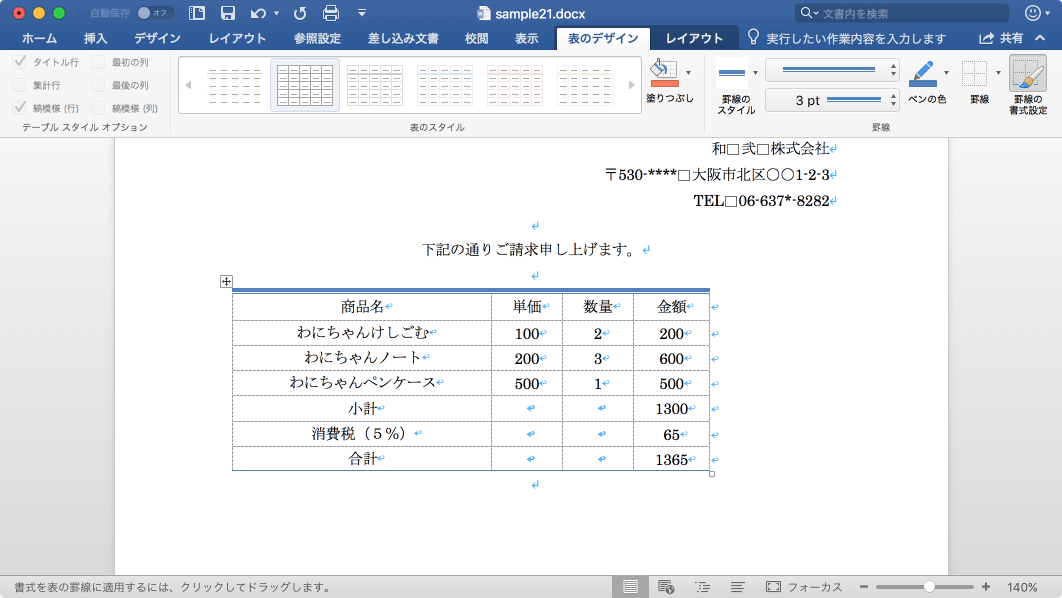Image resolution: width=1062 pixels, height=598 pixels.
Task: Click the 商品名 header cell
Action: pyautogui.click(x=362, y=307)
